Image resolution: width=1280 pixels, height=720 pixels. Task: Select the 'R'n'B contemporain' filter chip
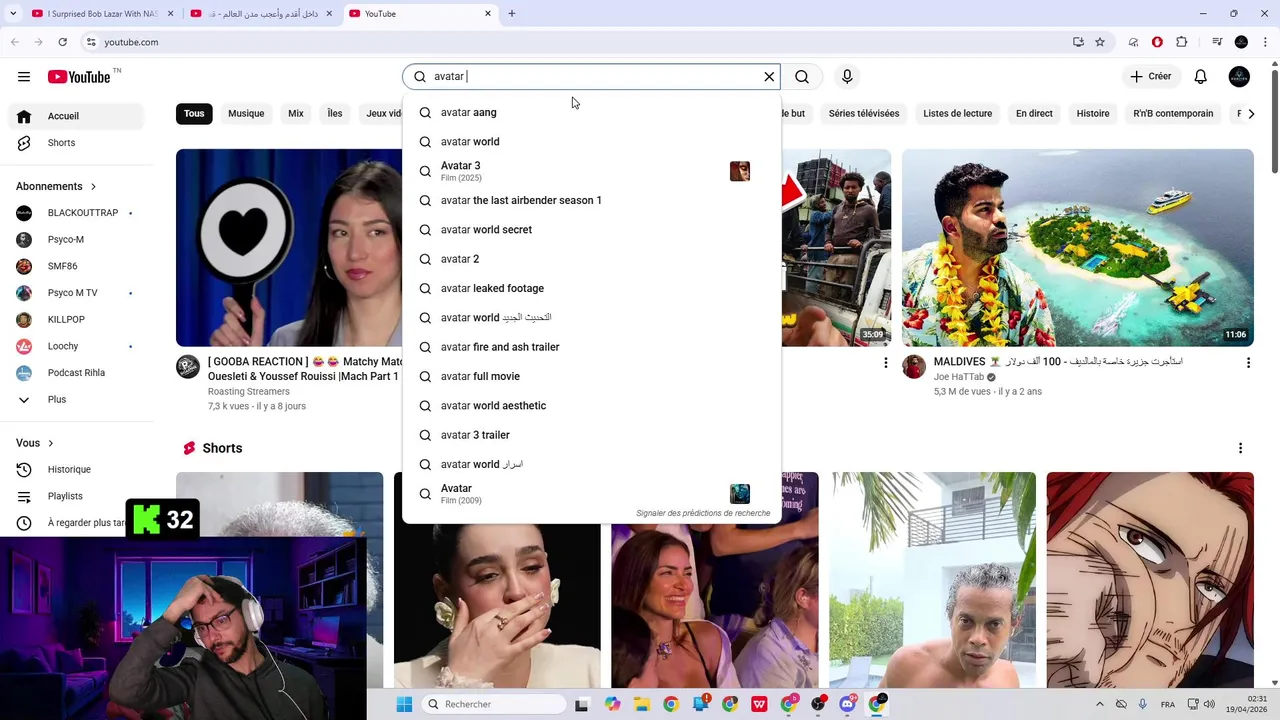tap(1173, 113)
